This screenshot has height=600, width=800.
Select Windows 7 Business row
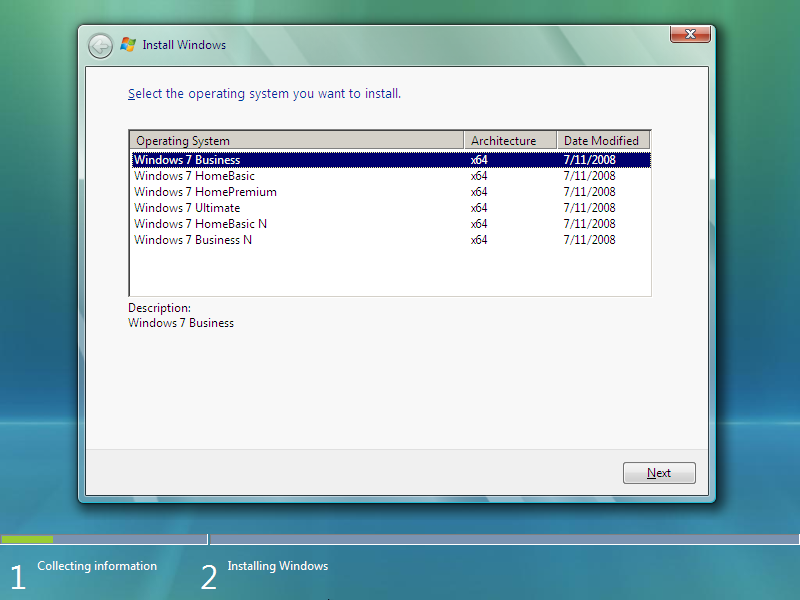click(x=391, y=160)
